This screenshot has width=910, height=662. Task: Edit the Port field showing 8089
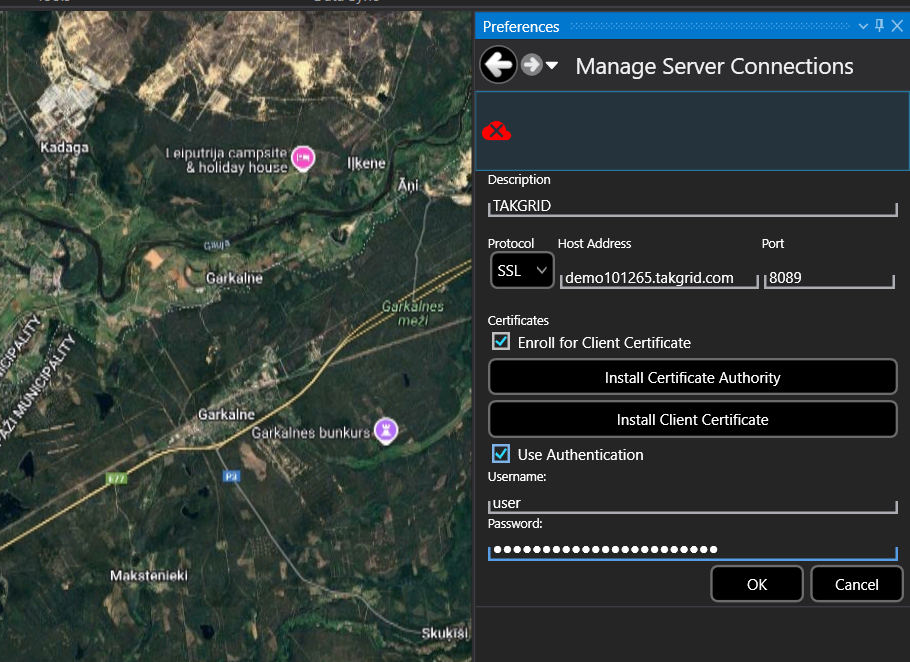coord(829,278)
